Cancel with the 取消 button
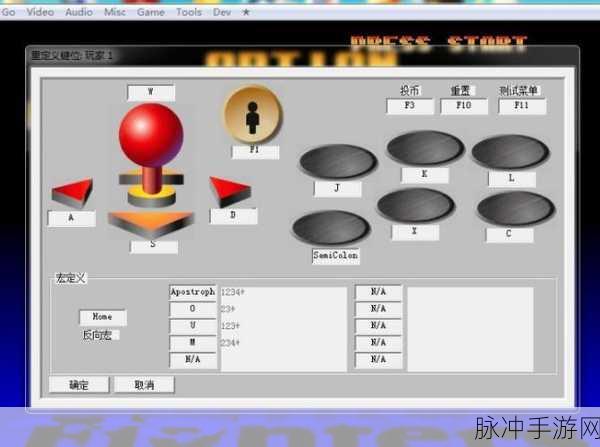Screen dimensions: 600x447 tap(144, 384)
